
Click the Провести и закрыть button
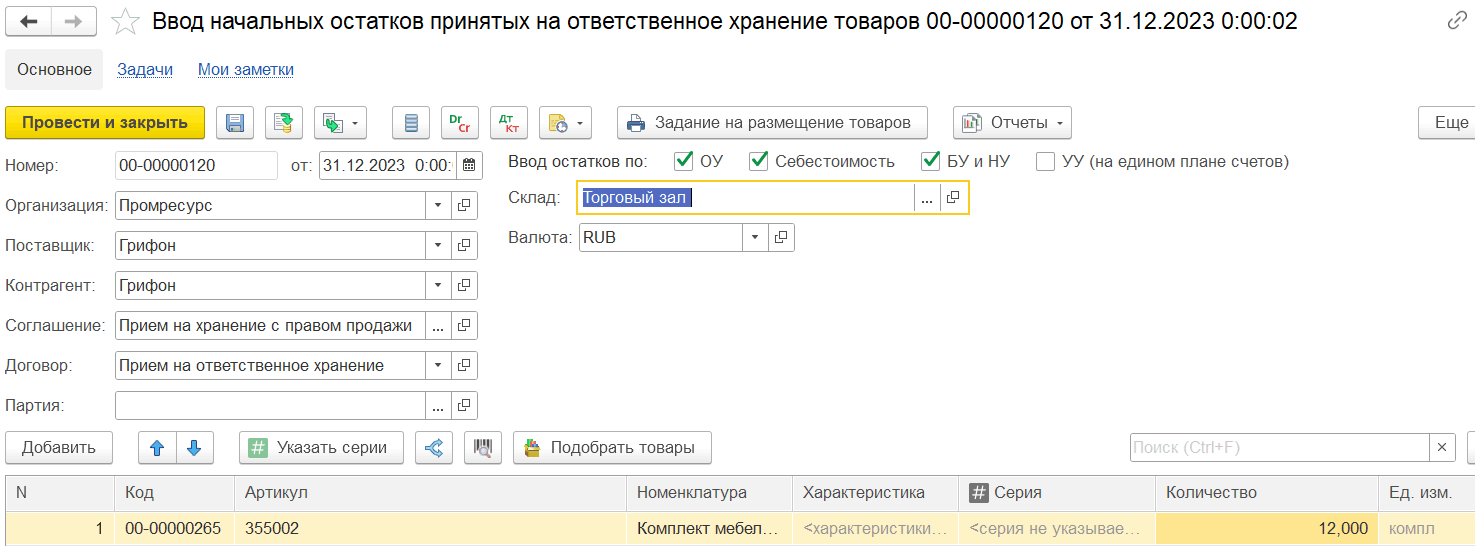pyautogui.click(x=105, y=123)
